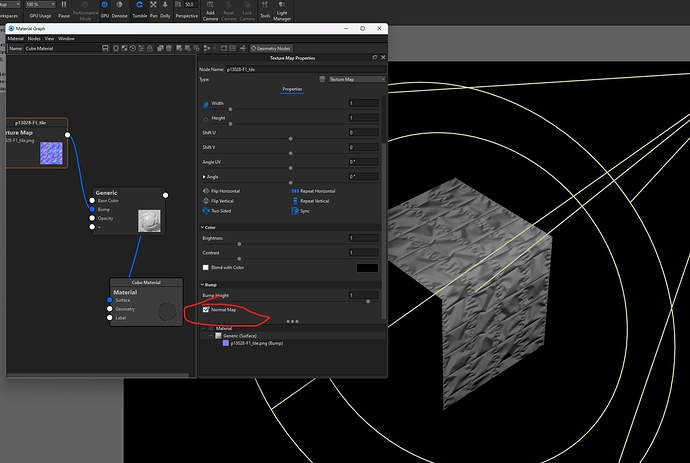Click the Material node Geometry socket
This screenshot has width=690, height=463.
110,309
